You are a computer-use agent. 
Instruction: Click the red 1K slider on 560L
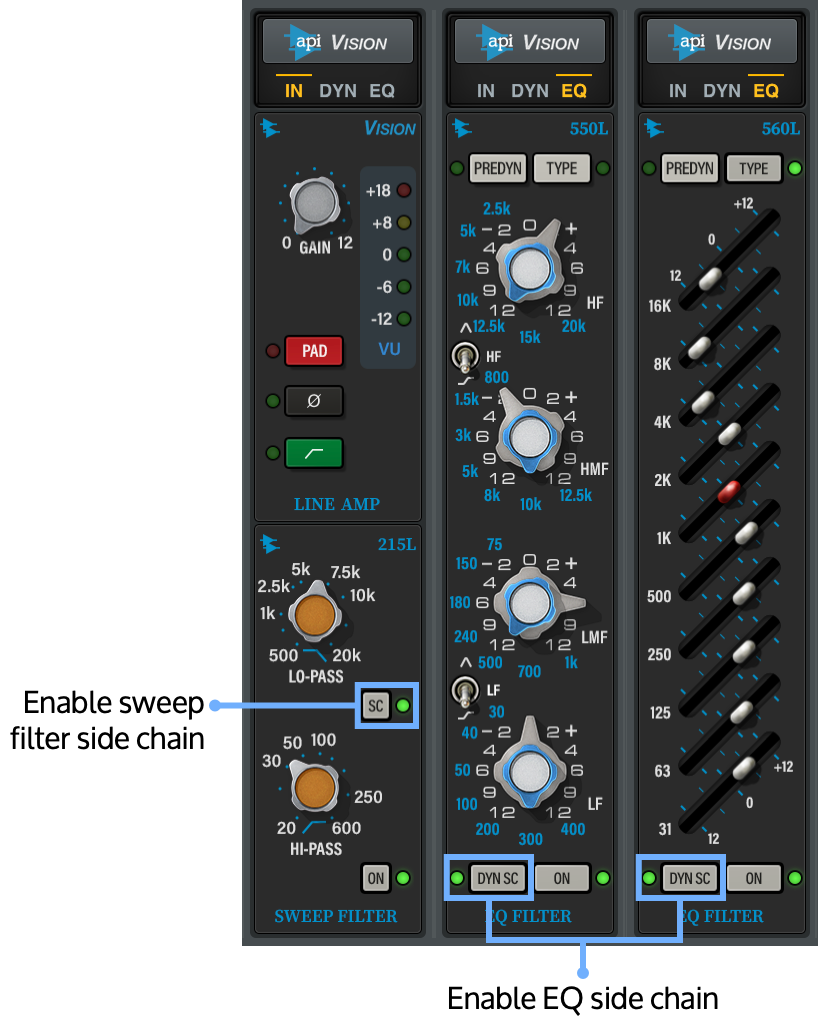click(x=729, y=490)
